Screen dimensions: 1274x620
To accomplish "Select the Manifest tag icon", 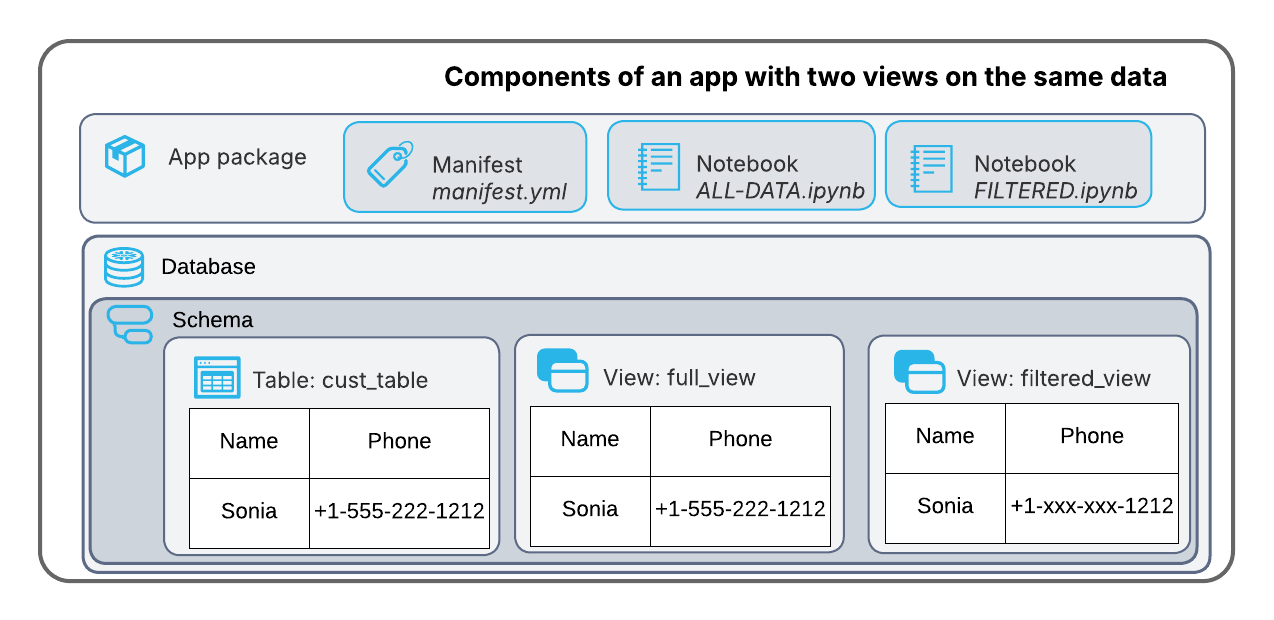I will coord(389,164).
